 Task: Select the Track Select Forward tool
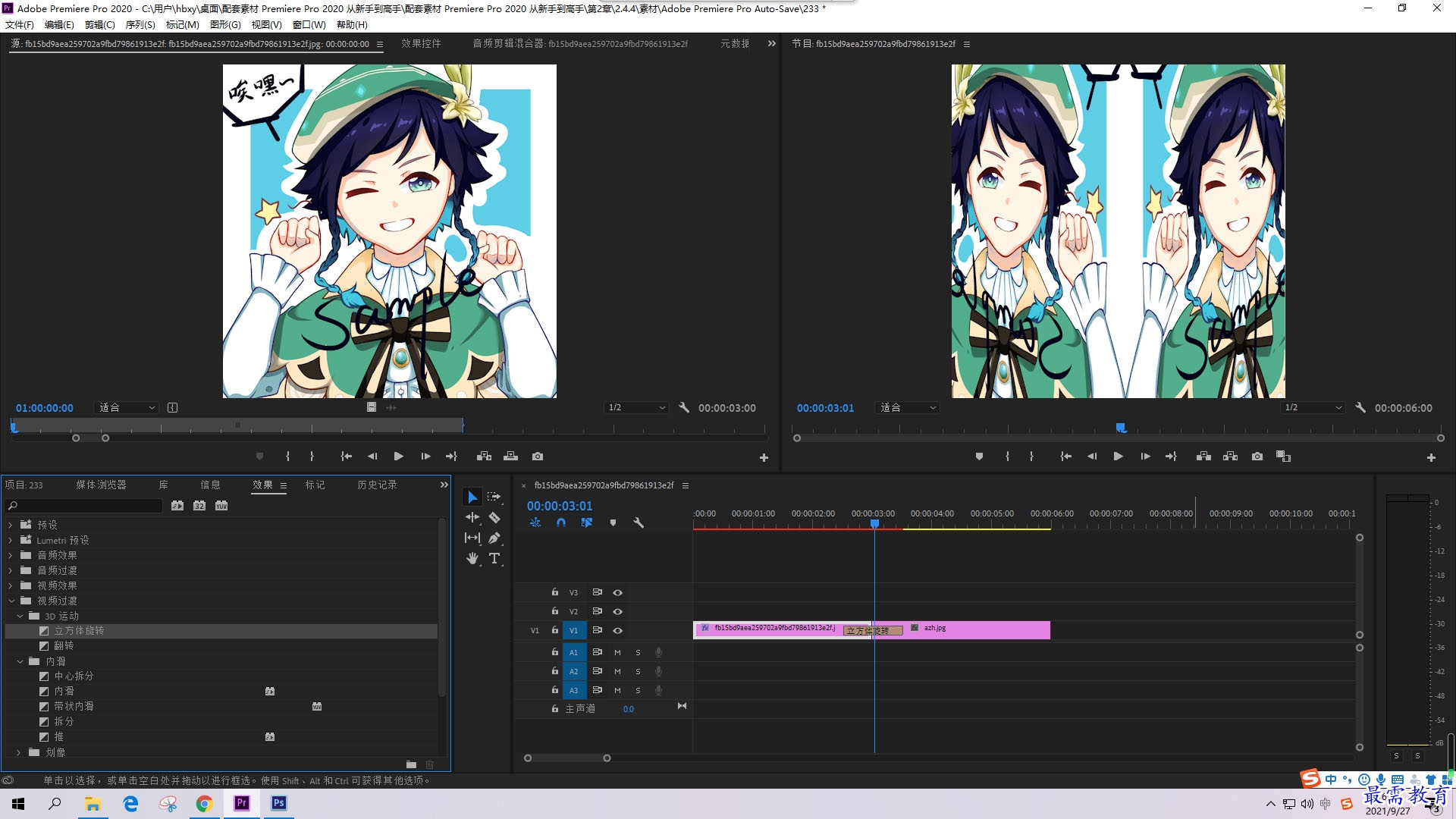pyautogui.click(x=494, y=497)
